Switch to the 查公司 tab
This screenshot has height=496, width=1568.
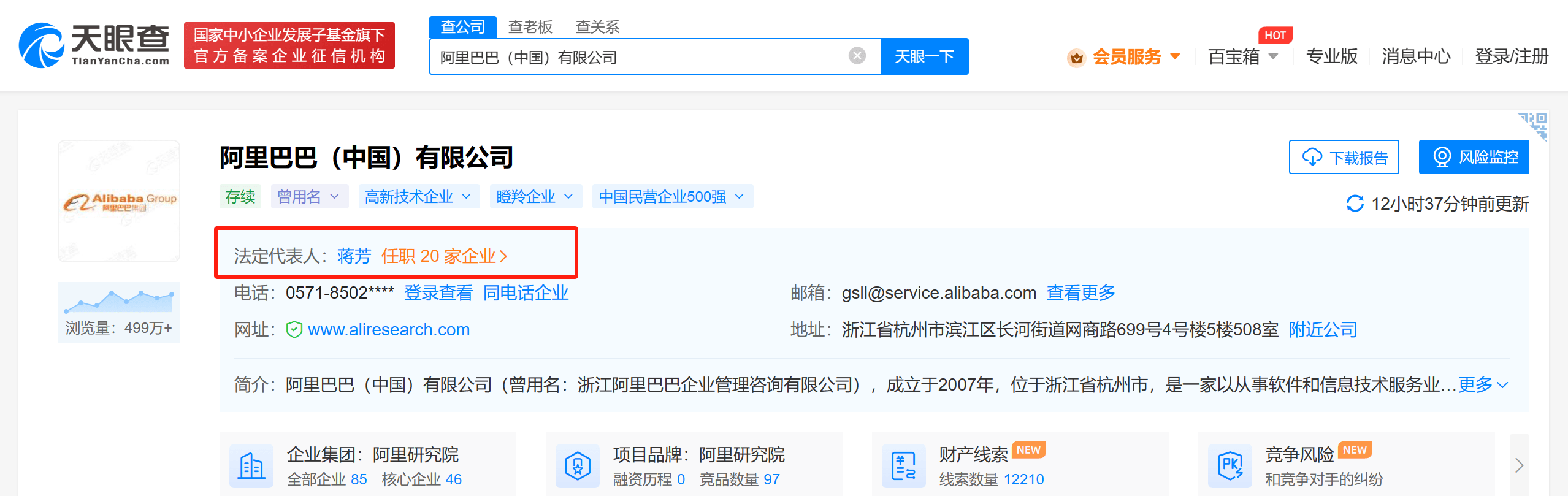click(x=462, y=27)
